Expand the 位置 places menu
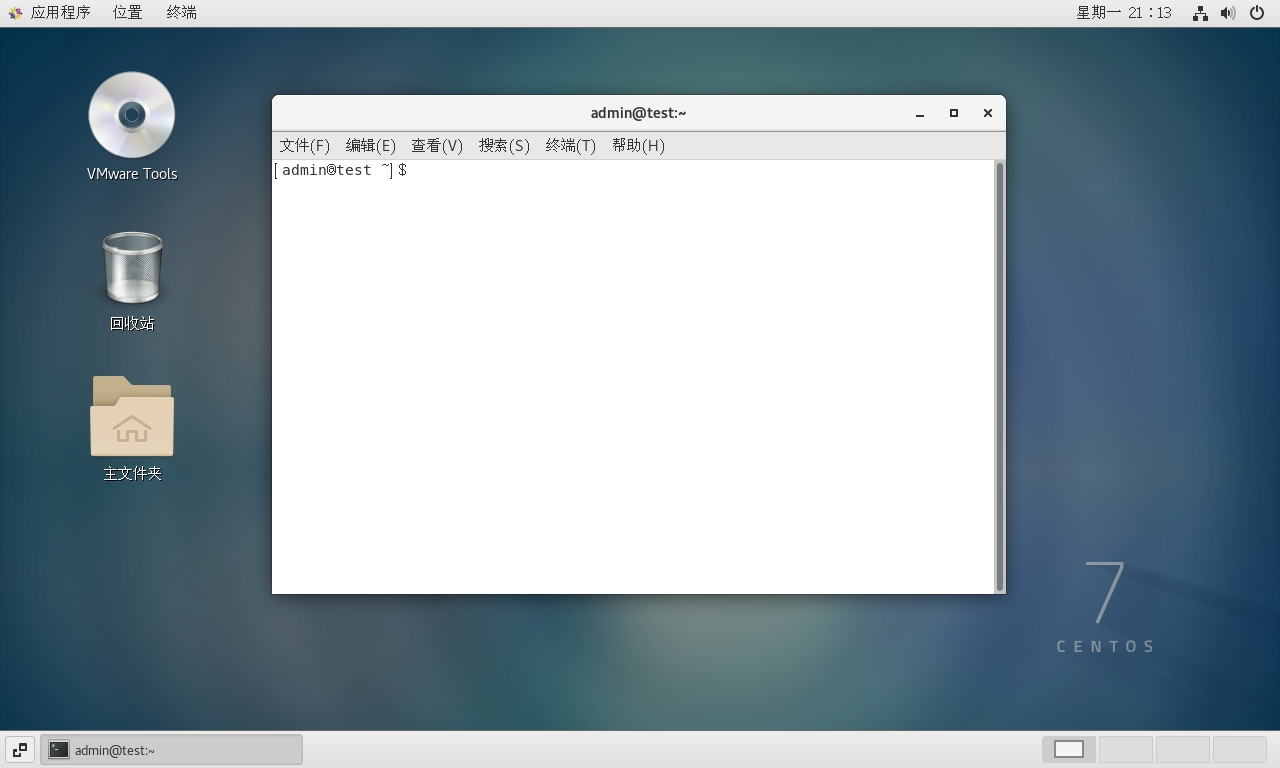Image resolution: width=1280 pixels, height=768 pixels. 127,13
